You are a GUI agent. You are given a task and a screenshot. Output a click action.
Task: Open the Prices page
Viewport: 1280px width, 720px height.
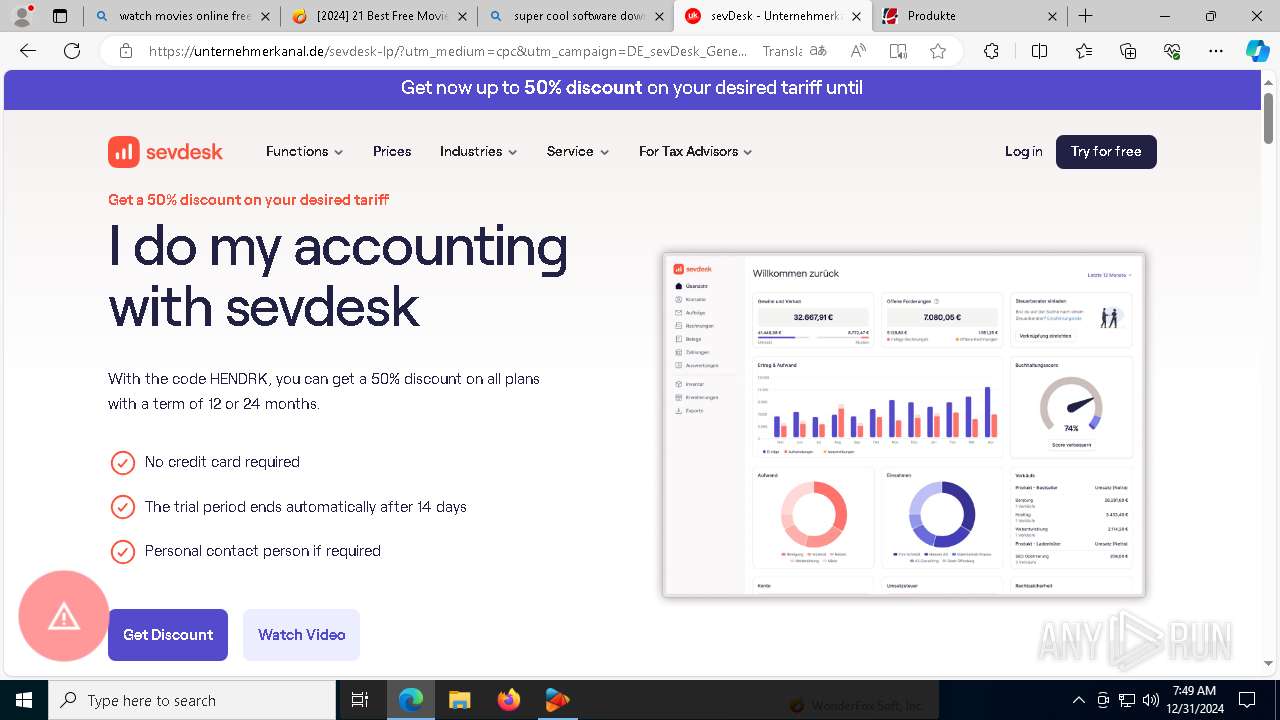pos(392,152)
